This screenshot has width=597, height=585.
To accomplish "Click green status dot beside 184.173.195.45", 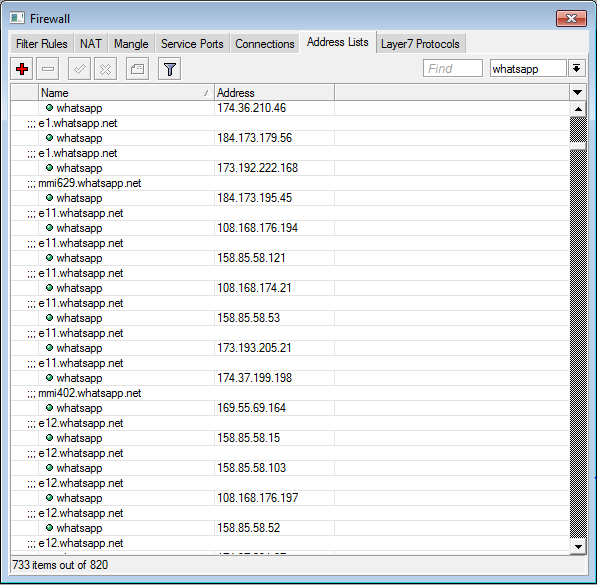I will tap(49, 198).
